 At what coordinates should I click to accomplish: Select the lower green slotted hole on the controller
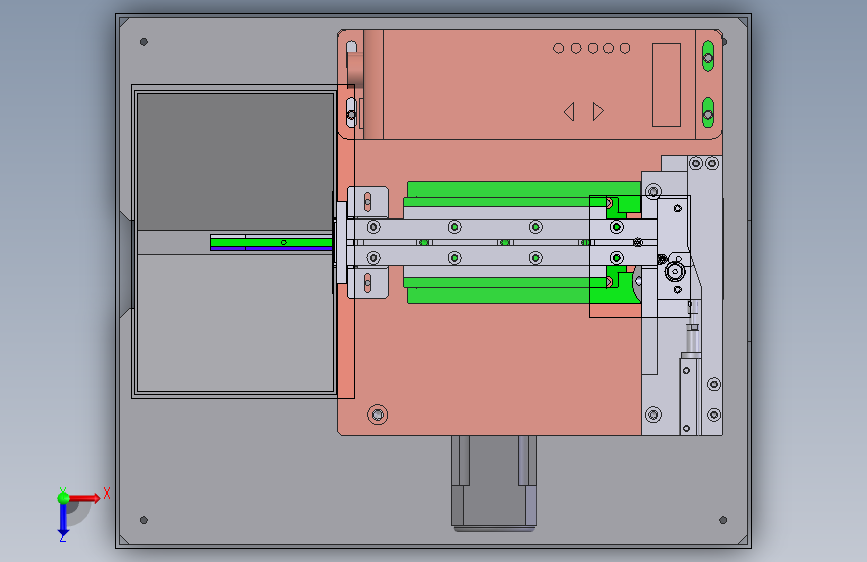[708, 112]
